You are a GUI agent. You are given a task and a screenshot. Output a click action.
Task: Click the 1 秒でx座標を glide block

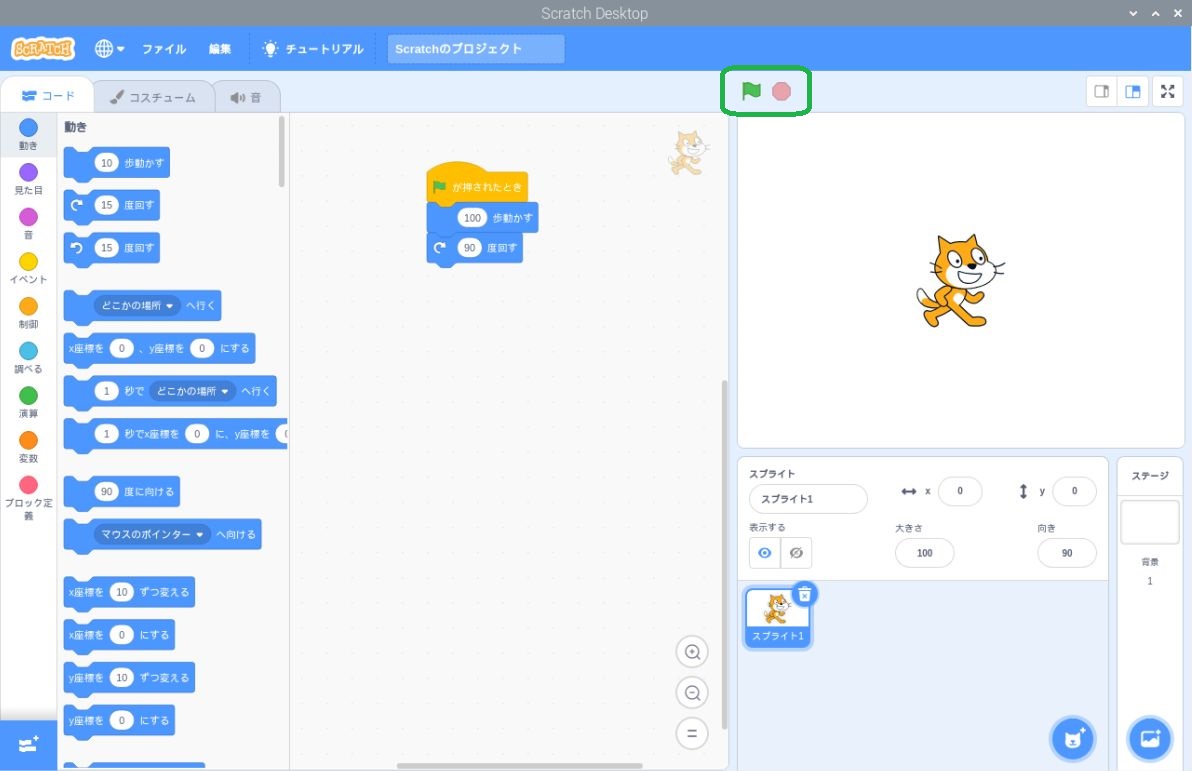[x=176, y=434]
